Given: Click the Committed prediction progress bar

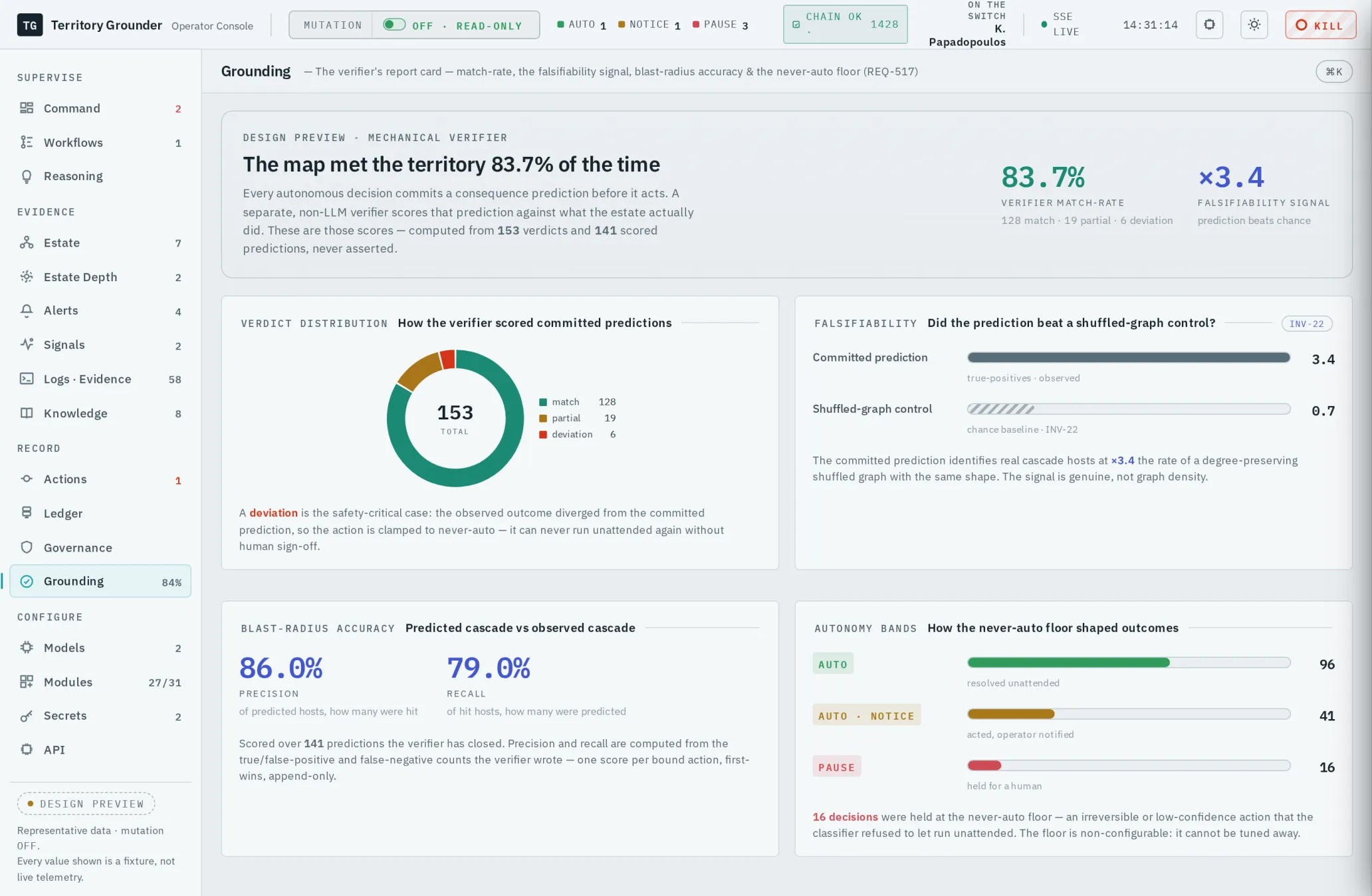Looking at the screenshot, I should [x=1128, y=358].
